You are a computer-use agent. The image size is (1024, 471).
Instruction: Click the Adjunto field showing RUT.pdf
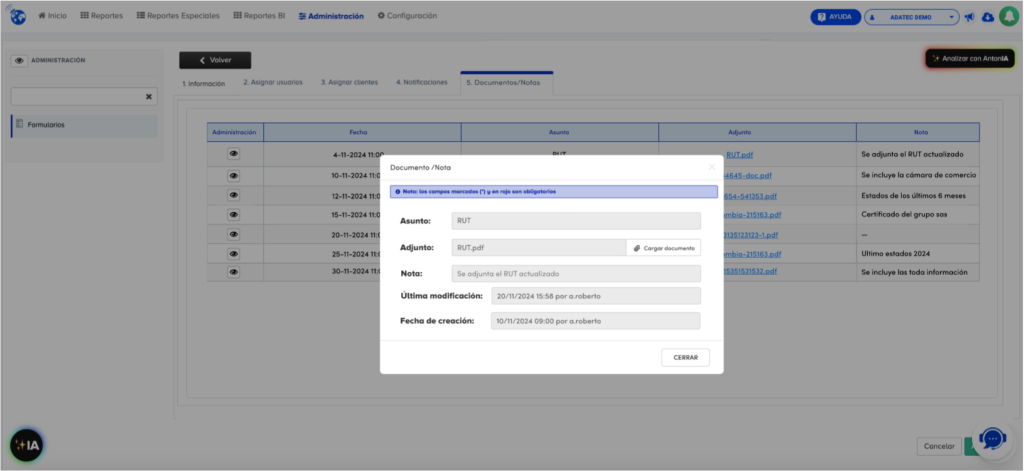click(x=539, y=248)
